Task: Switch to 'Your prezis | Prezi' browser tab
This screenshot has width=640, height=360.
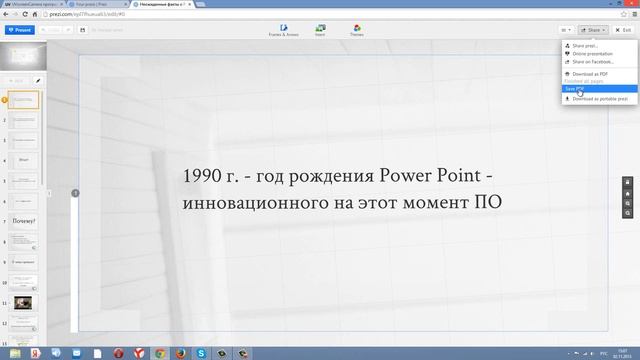Action: pyautogui.click(x=97, y=4)
